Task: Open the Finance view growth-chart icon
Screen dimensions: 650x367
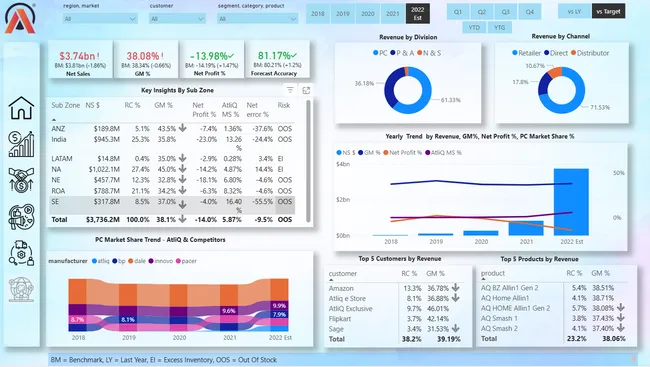Action: coord(21,144)
